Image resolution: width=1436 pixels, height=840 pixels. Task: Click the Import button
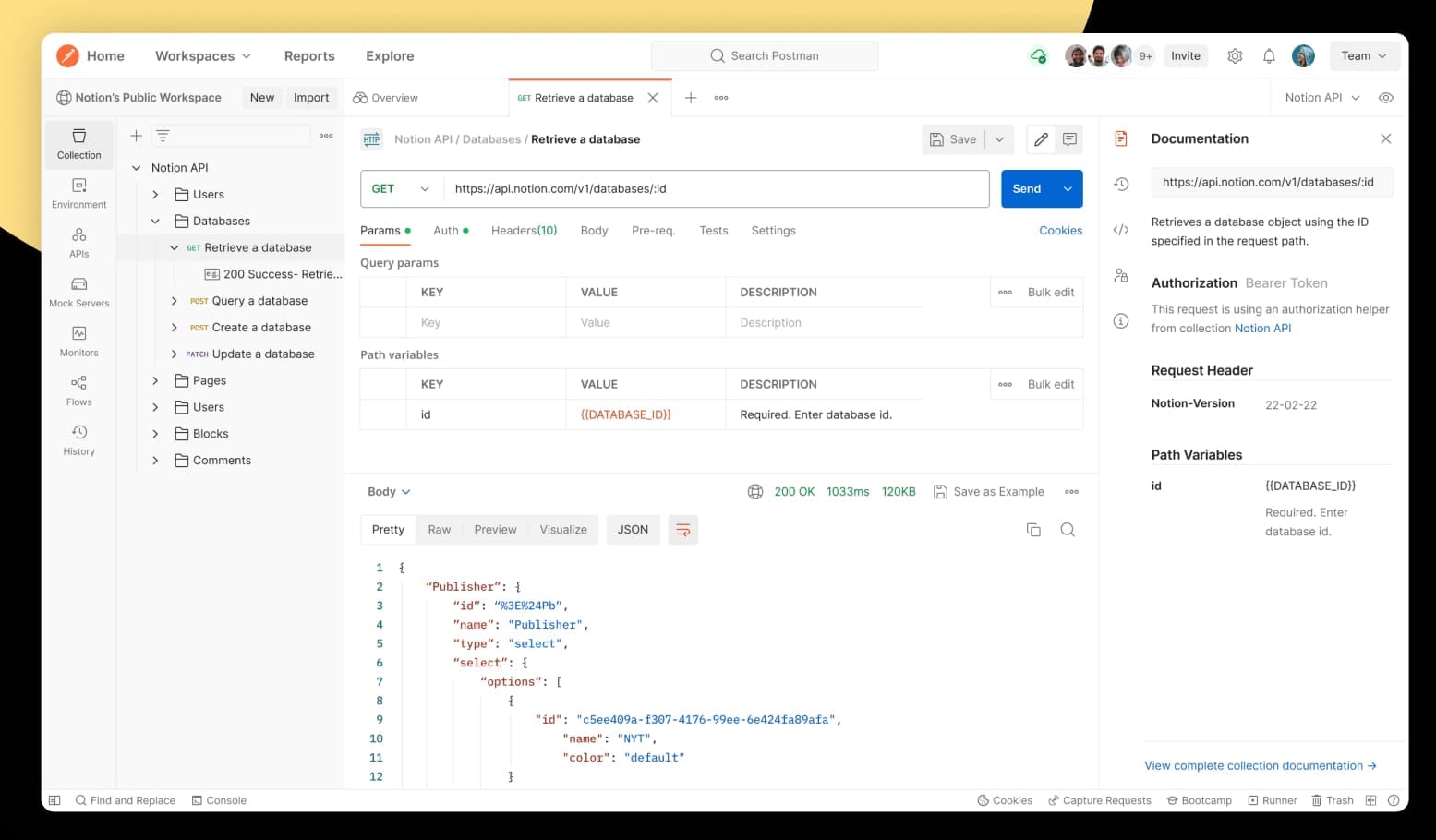tap(311, 98)
